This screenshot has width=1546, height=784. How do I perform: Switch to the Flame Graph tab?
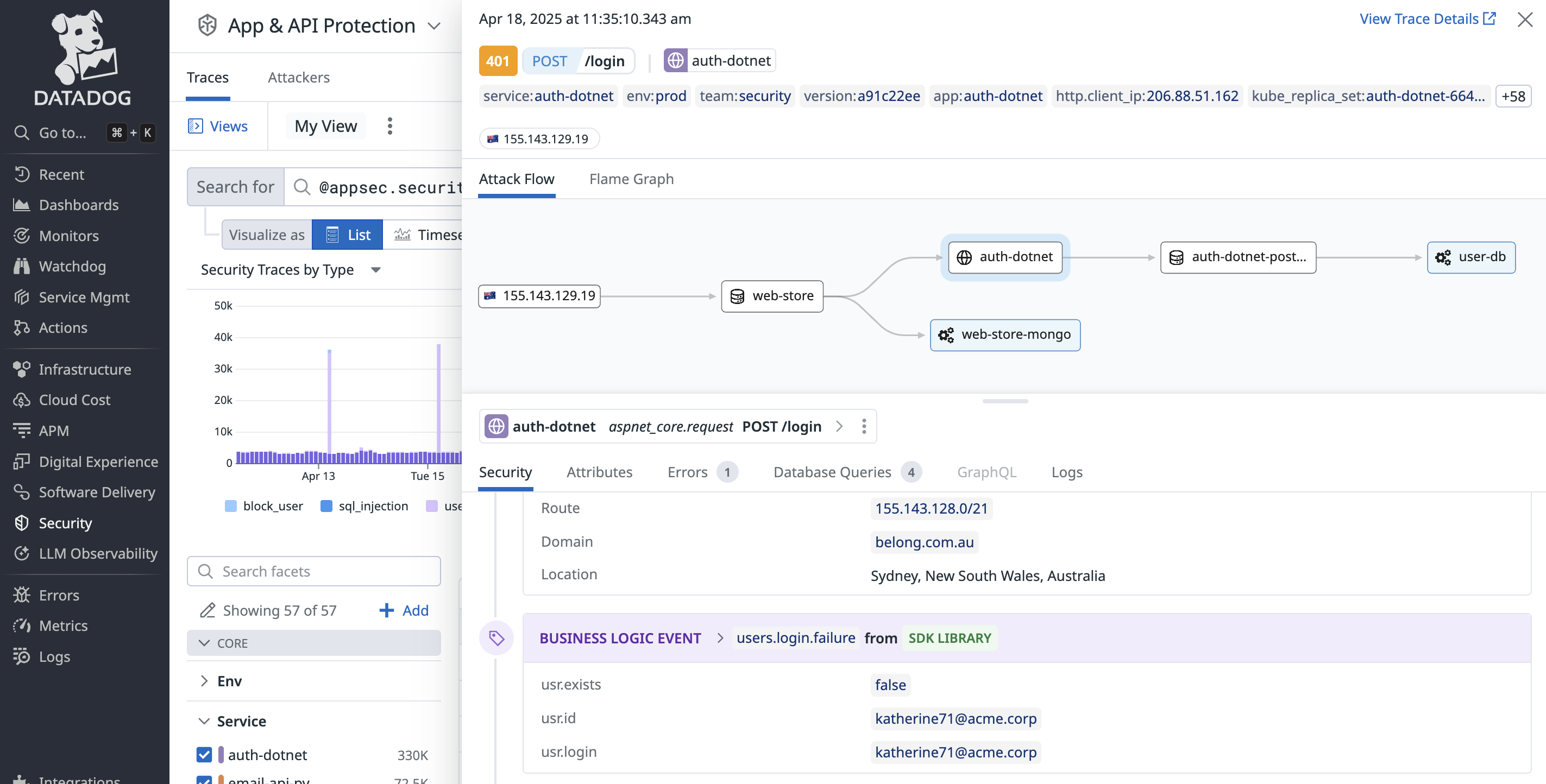tap(631, 179)
